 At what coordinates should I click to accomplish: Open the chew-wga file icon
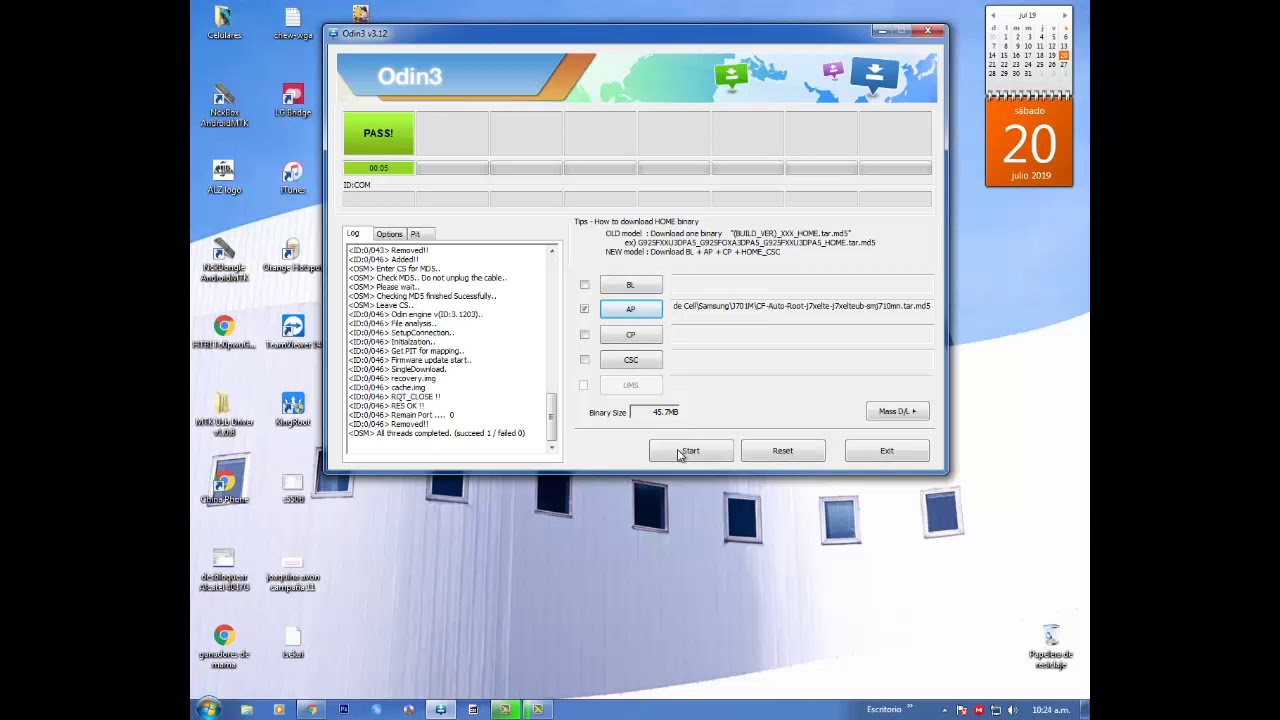point(292,23)
